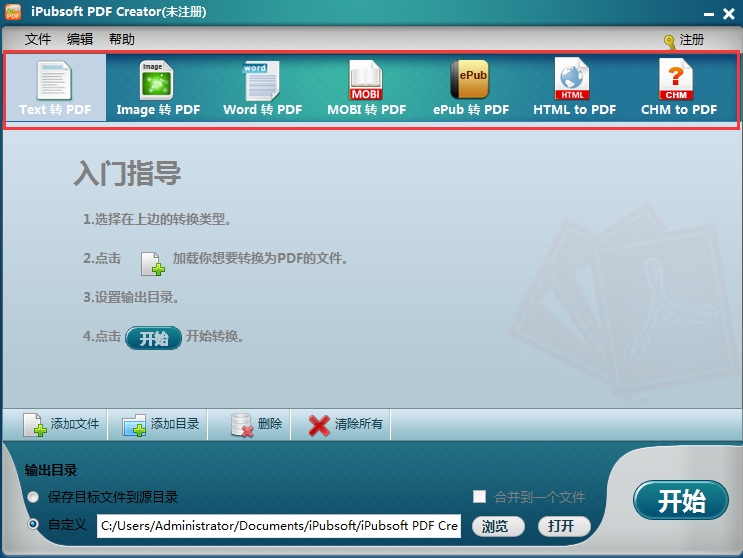This screenshot has width=743, height=558.
Task: Click the output directory path field
Action: (x=279, y=526)
